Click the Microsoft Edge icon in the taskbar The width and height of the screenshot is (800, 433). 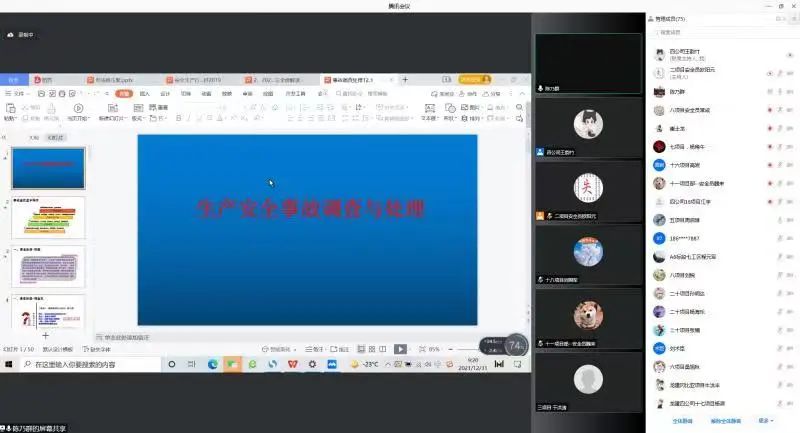coord(212,365)
